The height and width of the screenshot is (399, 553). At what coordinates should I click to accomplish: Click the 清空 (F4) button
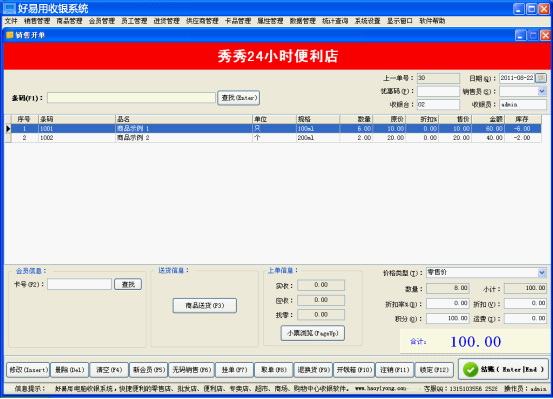click(109, 370)
